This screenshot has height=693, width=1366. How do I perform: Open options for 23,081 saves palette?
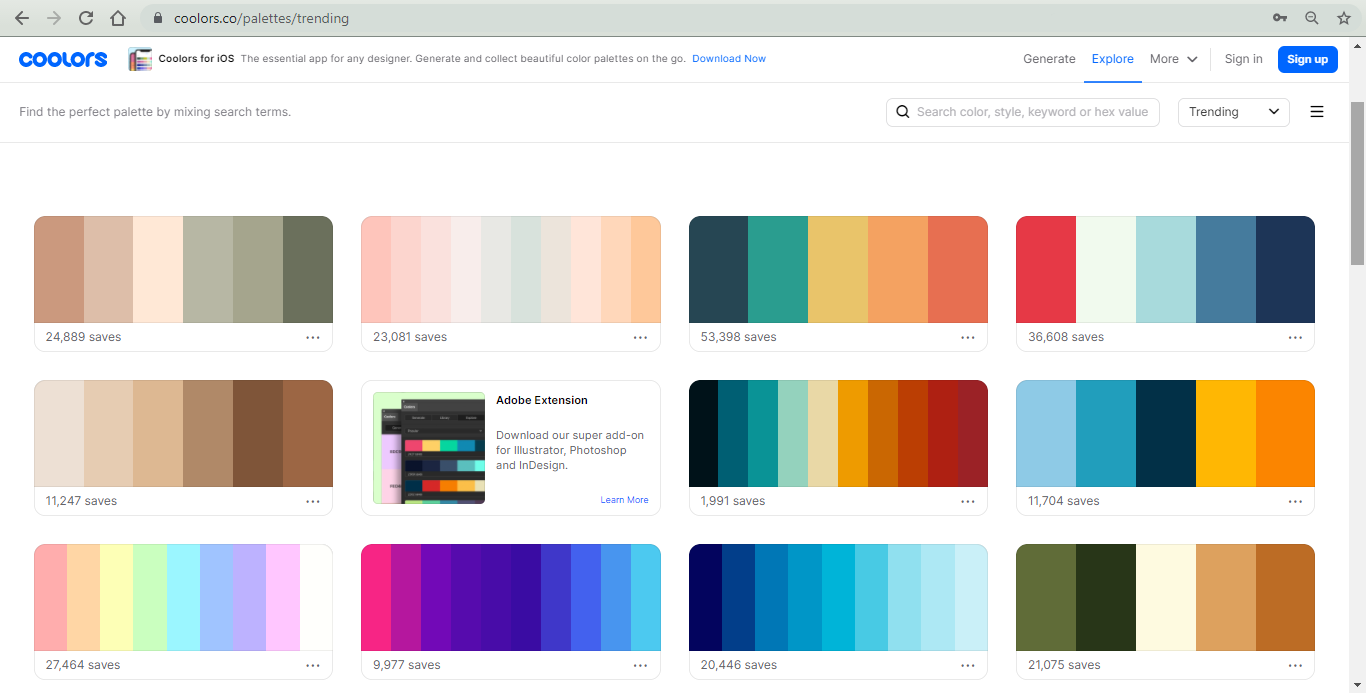click(640, 337)
